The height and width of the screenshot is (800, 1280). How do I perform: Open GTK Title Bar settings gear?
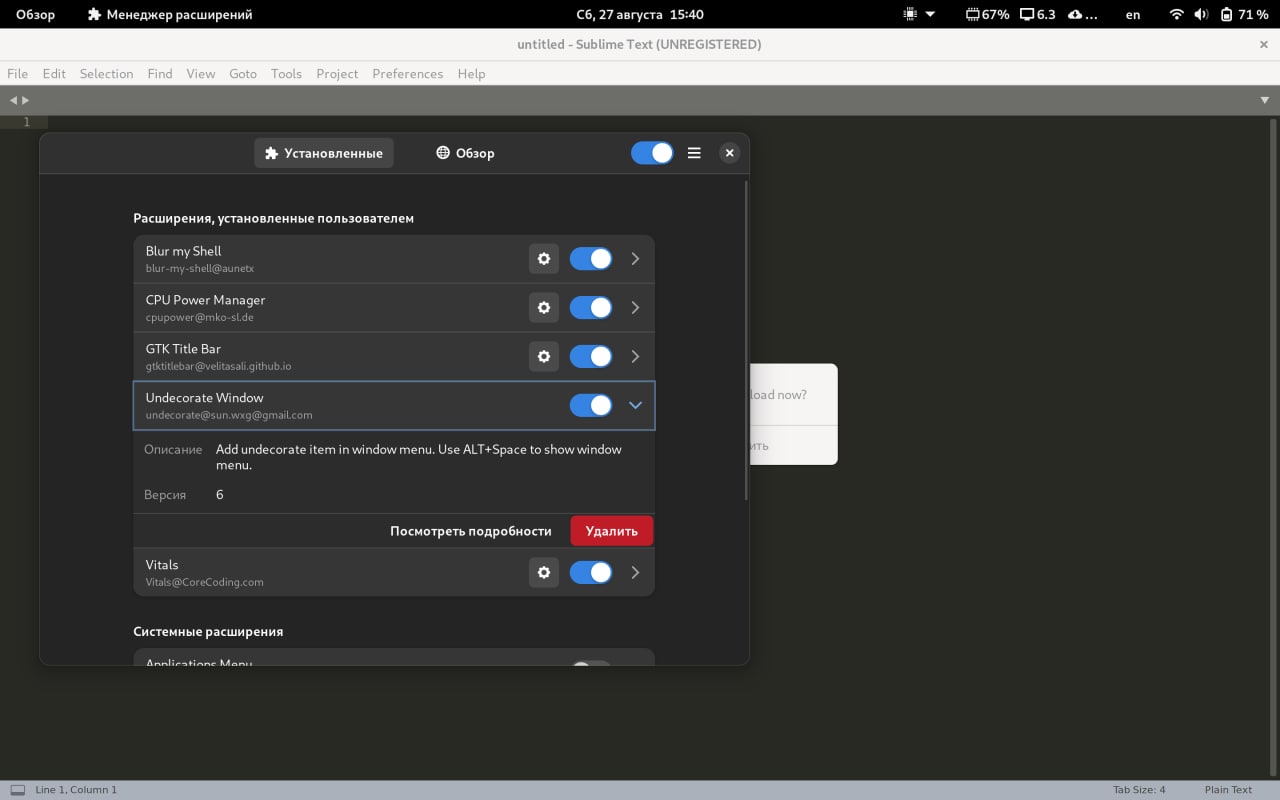pyautogui.click(x=544, y=356)
